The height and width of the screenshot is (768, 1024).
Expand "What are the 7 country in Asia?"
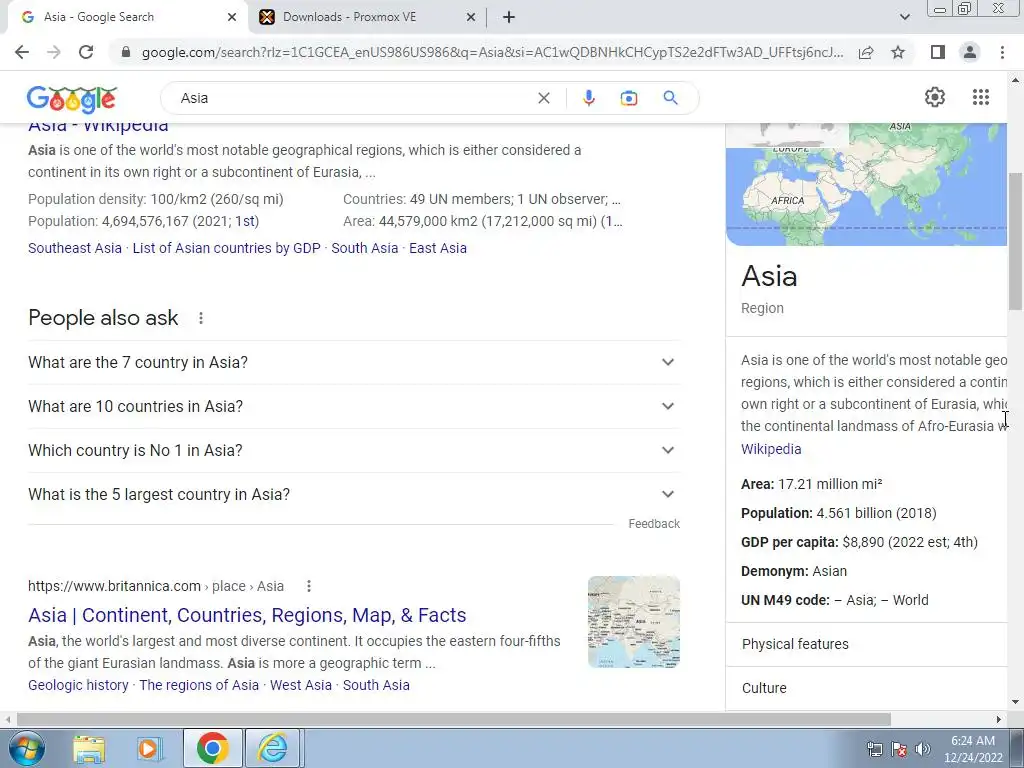[x=354, y=362]
